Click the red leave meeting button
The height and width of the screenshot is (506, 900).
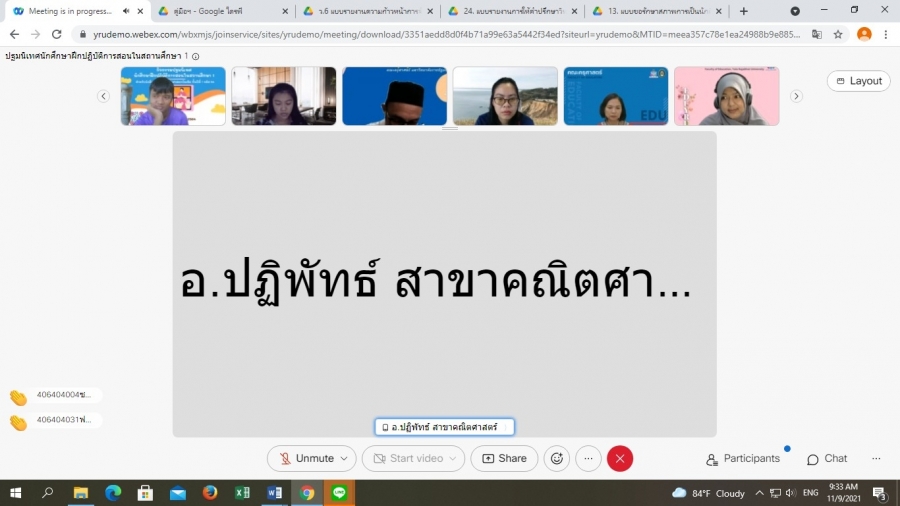(620, 459)
